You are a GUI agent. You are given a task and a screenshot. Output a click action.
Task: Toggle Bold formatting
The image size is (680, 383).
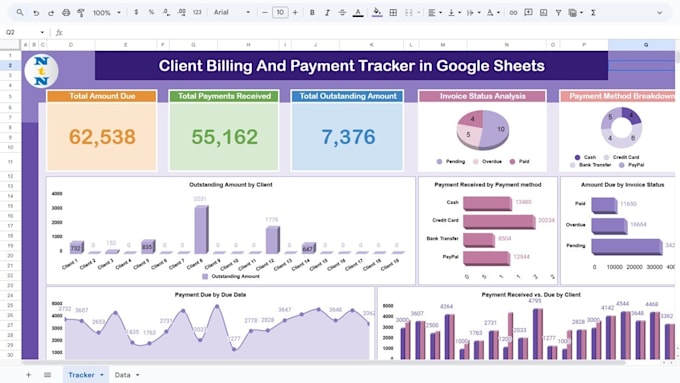[x=312, y=13]
